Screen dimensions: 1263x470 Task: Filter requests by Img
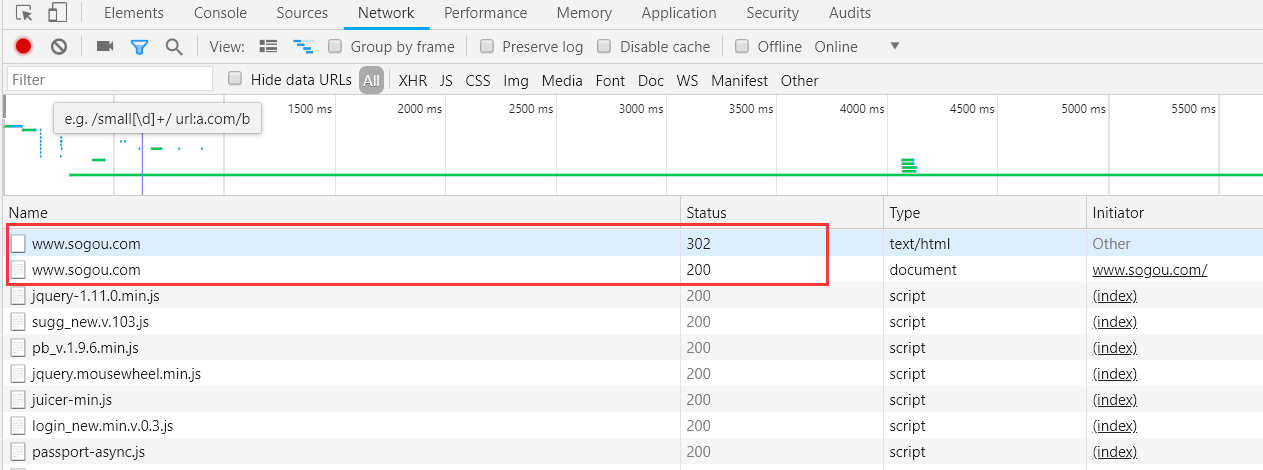pyautogui.click(x=516, y=80)
